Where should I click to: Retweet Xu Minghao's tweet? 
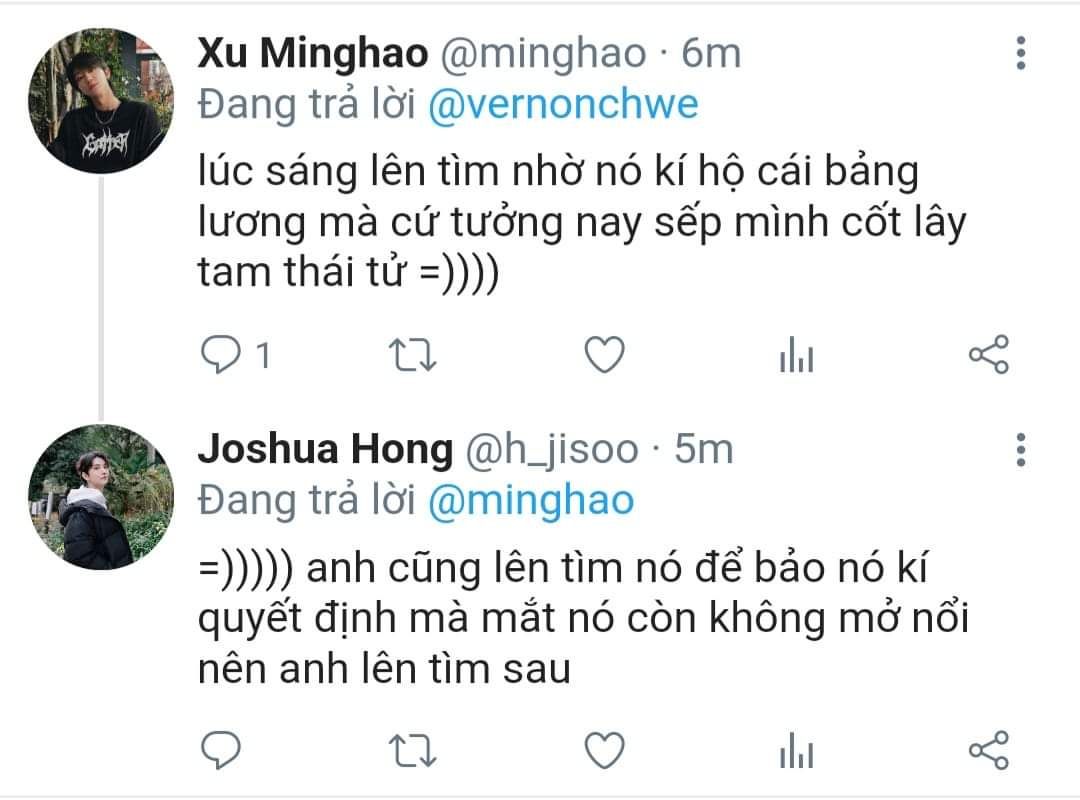(412, 356)
